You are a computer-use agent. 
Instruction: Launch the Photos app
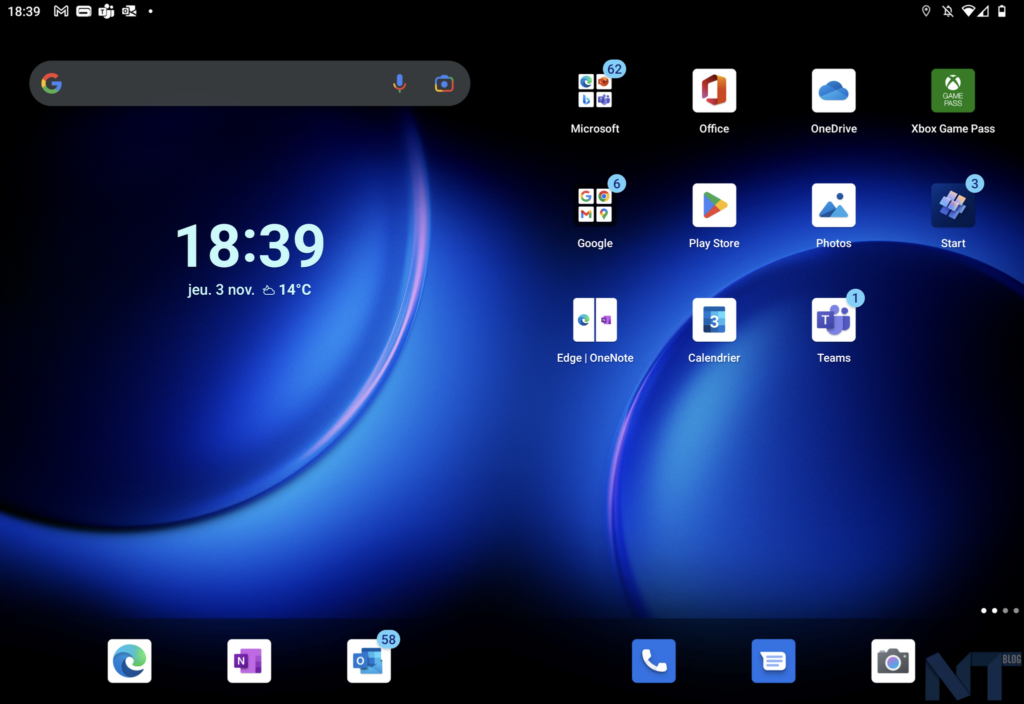coord(833,205)
